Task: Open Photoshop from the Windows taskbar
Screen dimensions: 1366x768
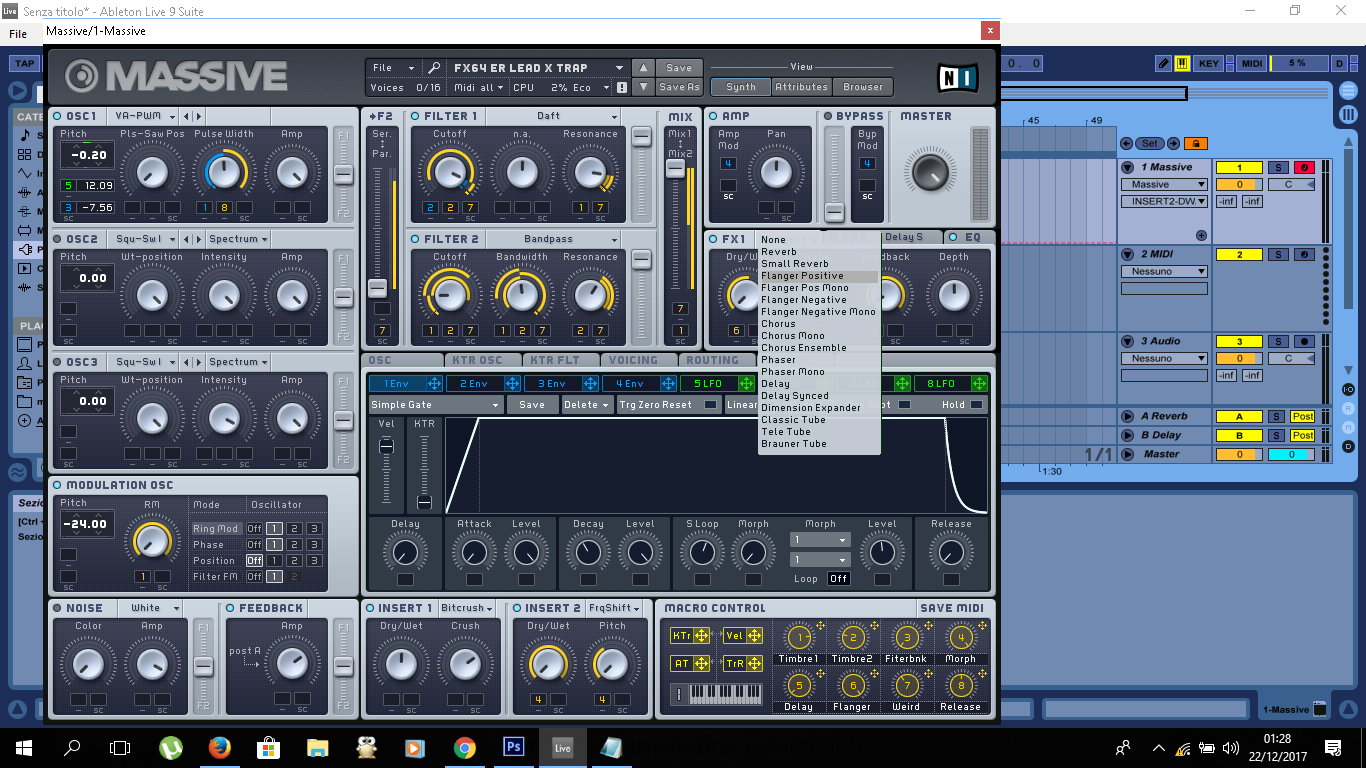Action: (x=514, y=746)
